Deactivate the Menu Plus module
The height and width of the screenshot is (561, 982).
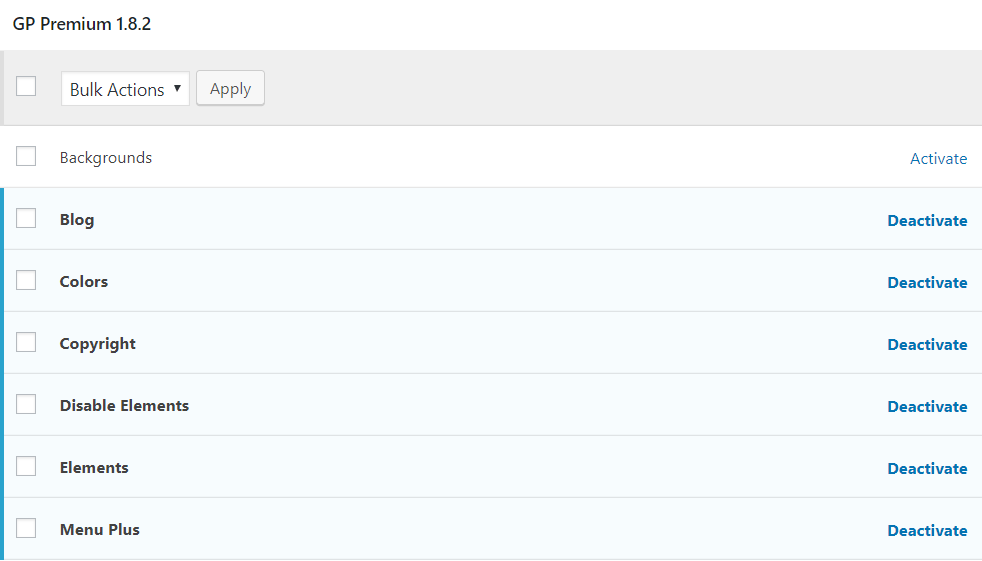pos(927,530)
